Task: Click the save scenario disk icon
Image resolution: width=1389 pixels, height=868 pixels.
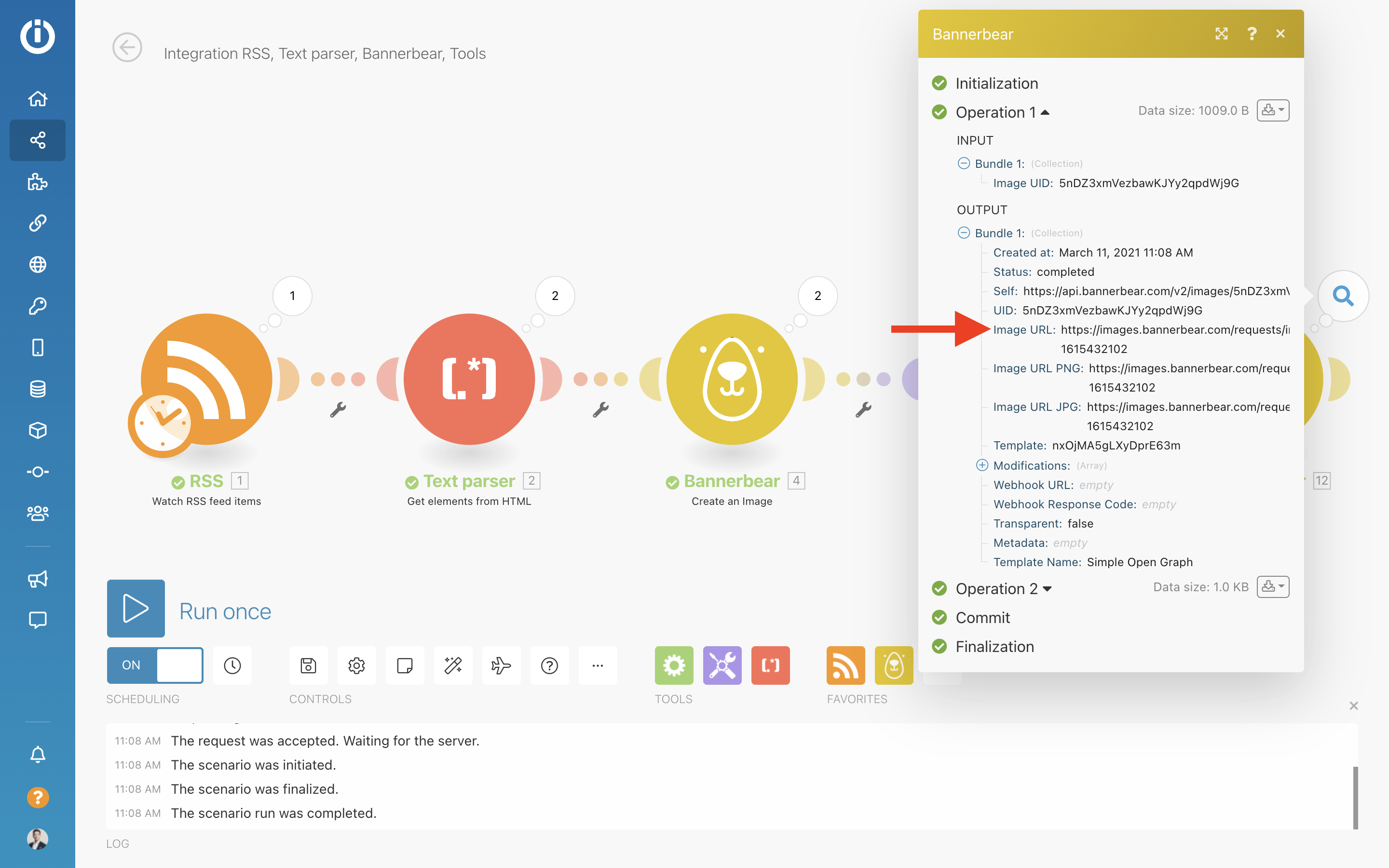Action: (308, 665)
